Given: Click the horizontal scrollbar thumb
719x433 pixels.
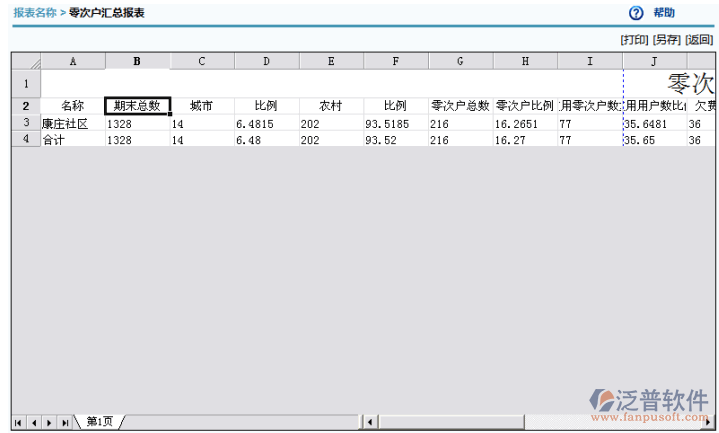Looking at the screenshot, I should tap(451, 422).
